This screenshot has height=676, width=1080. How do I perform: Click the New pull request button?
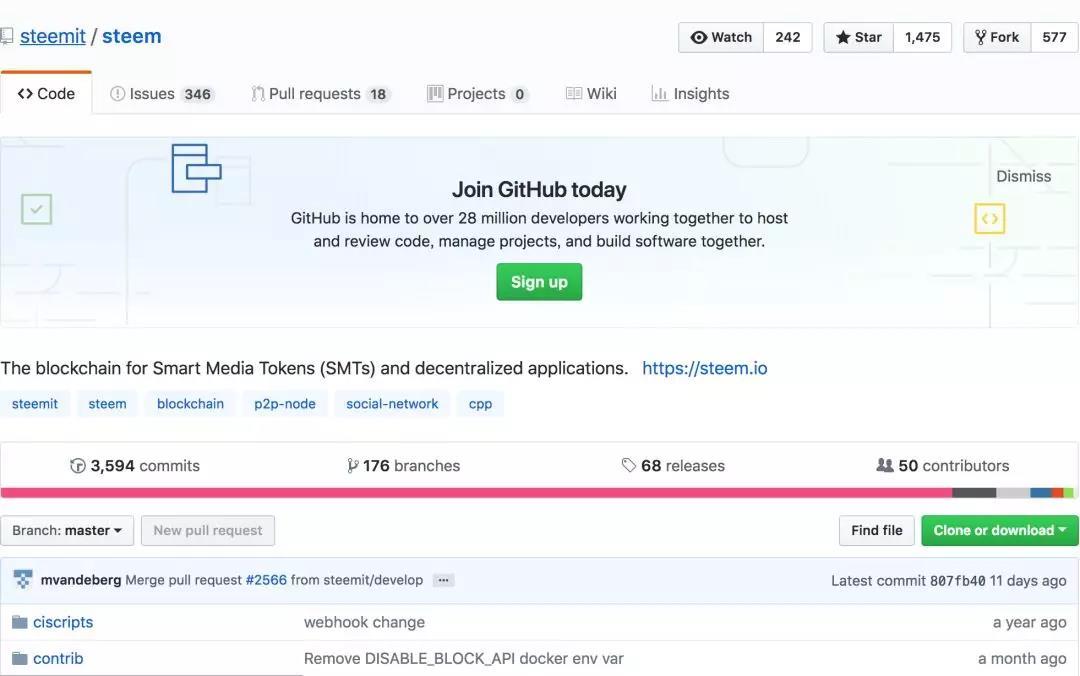tap(208, 531)
